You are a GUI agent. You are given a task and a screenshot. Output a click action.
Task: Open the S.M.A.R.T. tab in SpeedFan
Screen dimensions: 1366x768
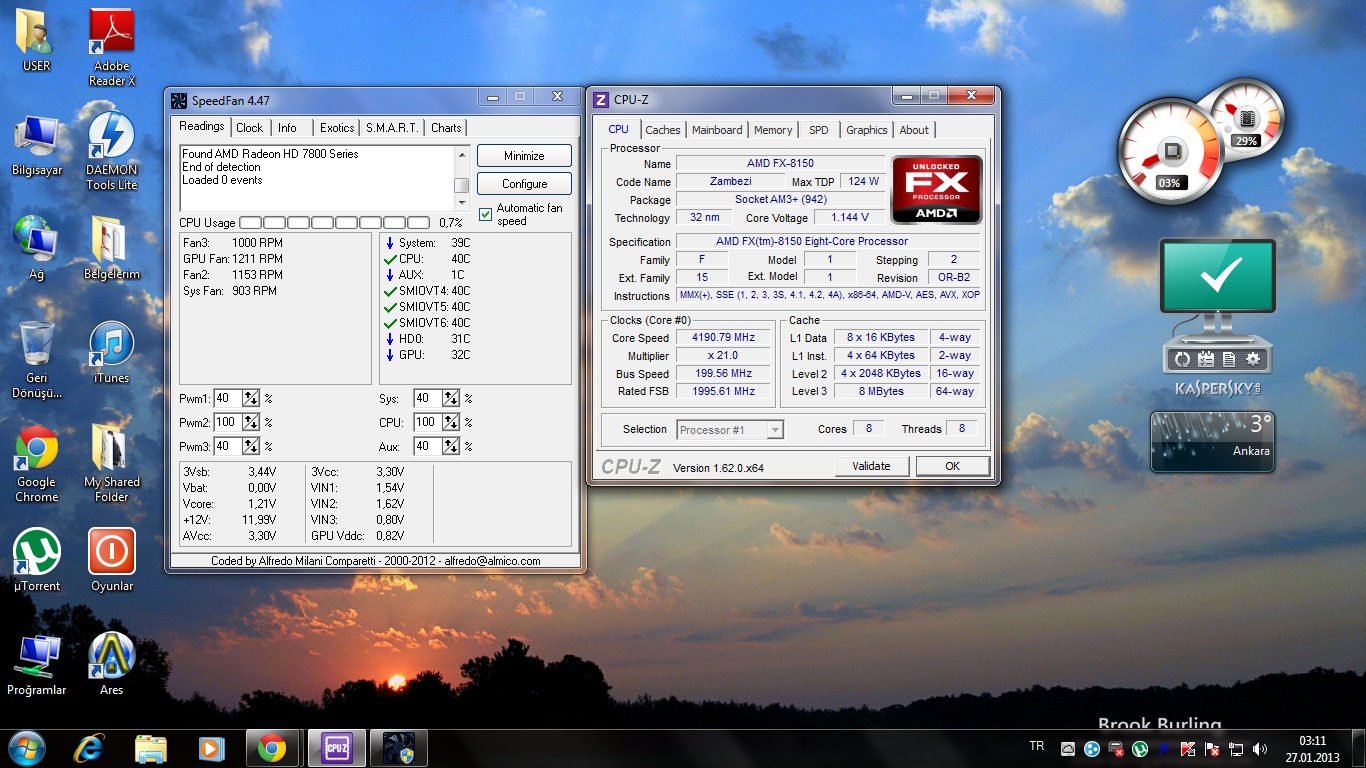click(x=392, y=128)
